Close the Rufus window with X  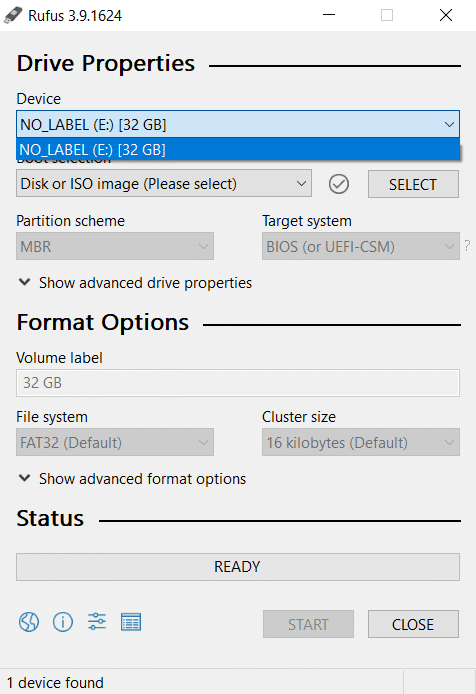446,15
